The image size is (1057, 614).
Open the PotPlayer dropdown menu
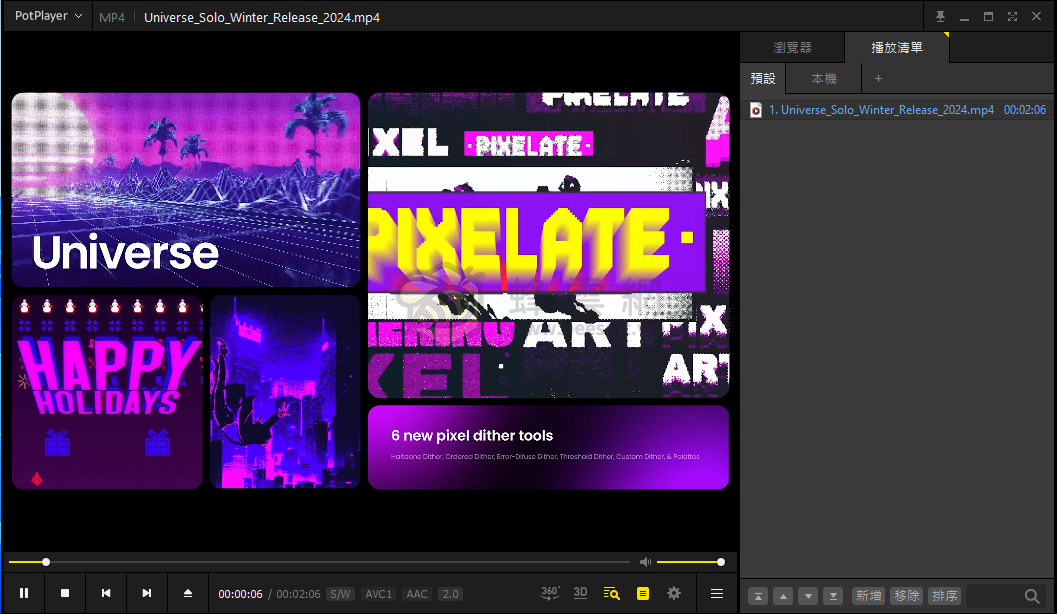49,16
